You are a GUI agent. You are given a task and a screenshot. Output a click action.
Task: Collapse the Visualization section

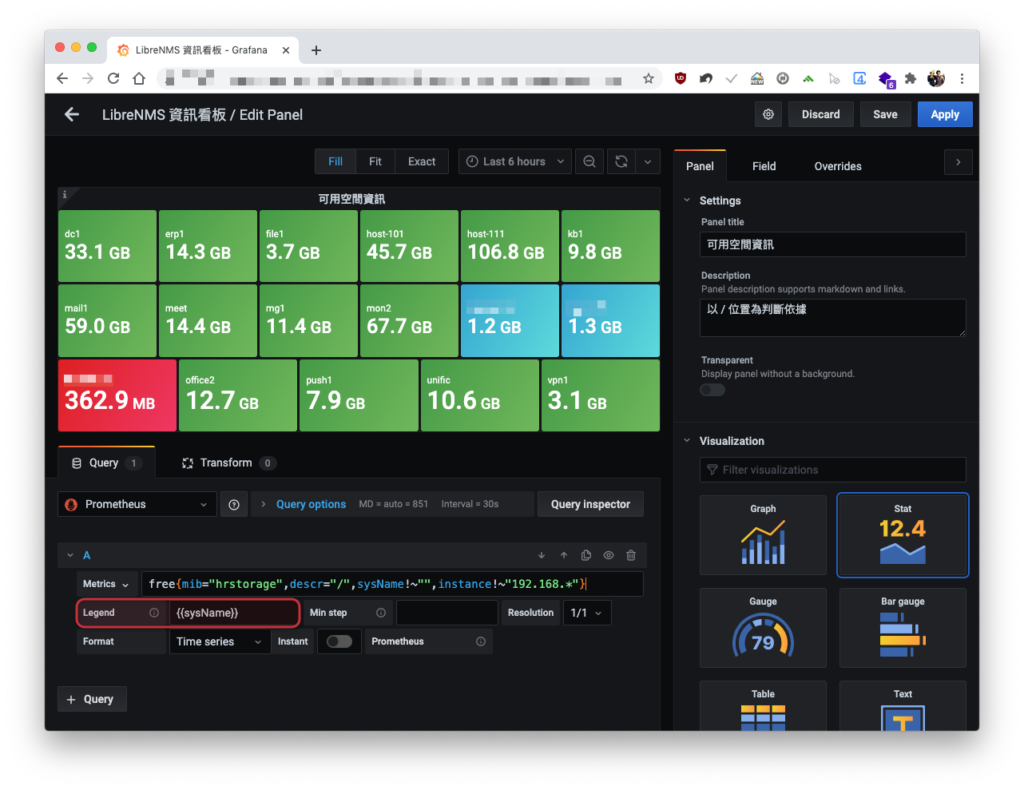[x=686, y=441]
